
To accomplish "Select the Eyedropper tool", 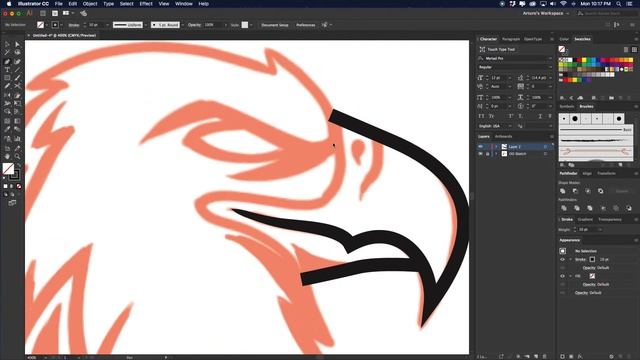I will [7, 129].
